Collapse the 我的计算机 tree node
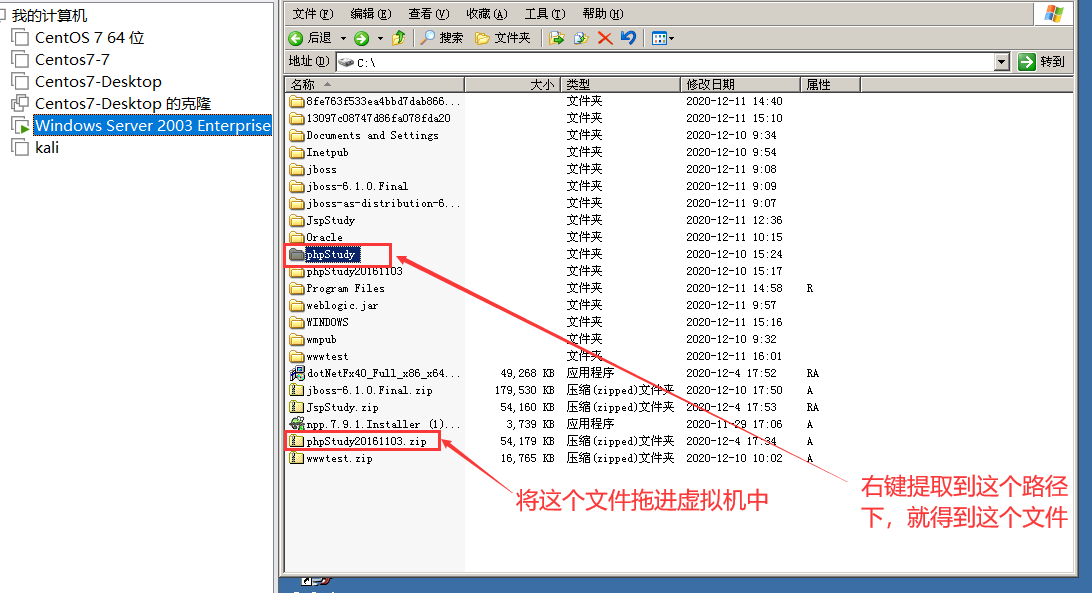The width and height of the screenshot is (1092, 593). [x=2, y=15]
